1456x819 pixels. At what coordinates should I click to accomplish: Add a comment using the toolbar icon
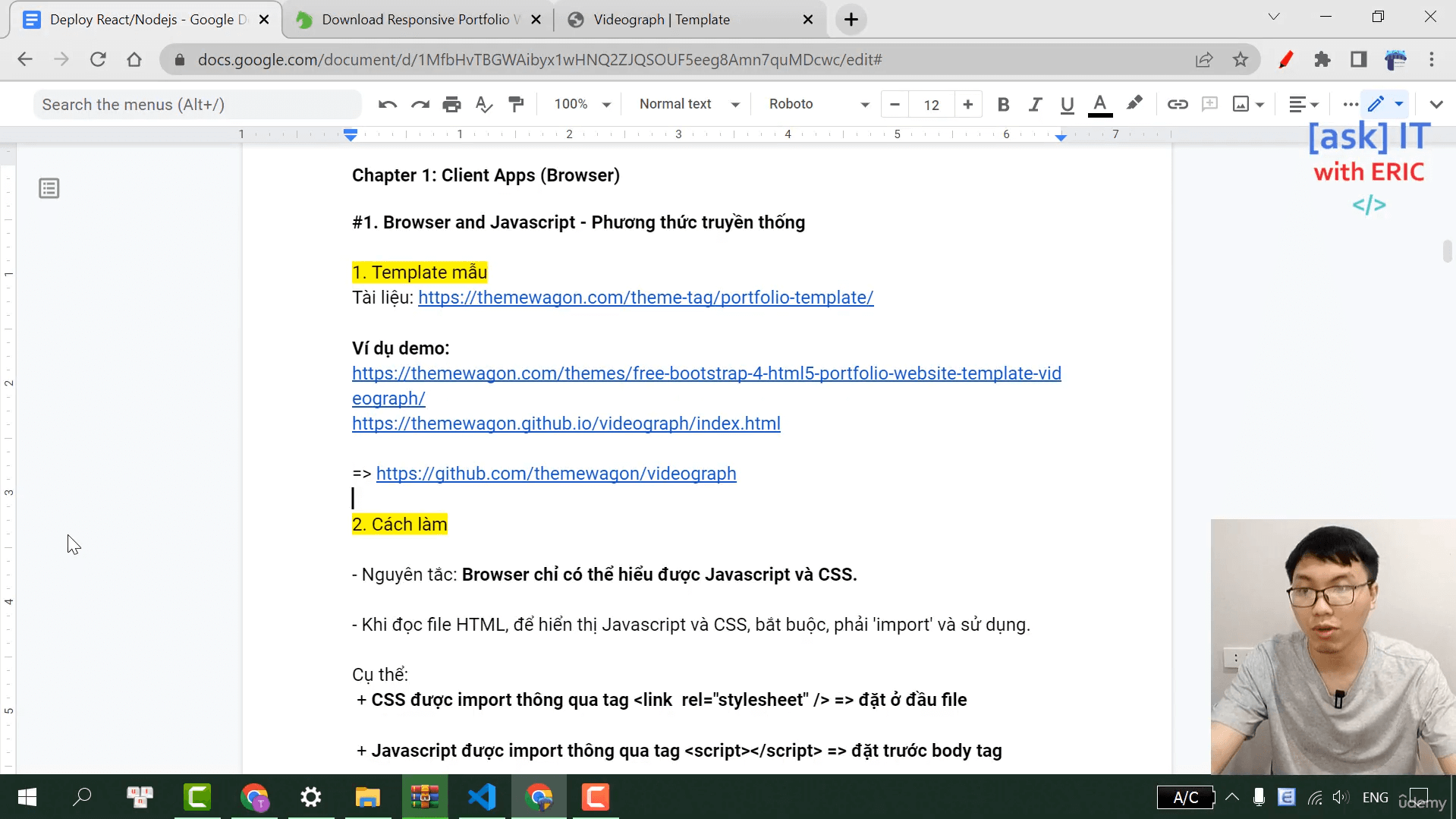click(1209, 104)
